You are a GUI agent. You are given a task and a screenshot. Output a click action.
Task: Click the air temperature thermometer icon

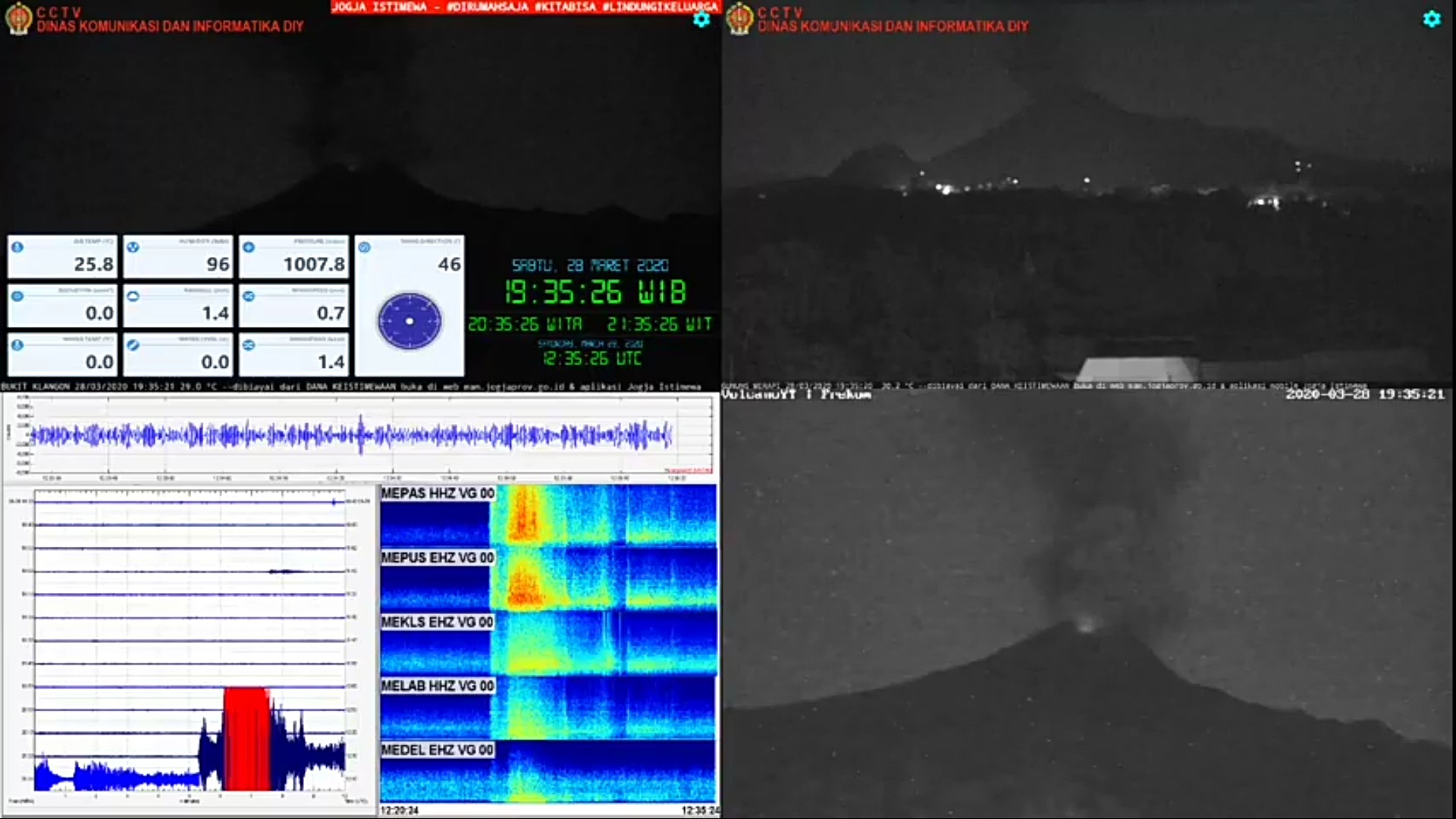pyautogui.click(x=17, y=247)
